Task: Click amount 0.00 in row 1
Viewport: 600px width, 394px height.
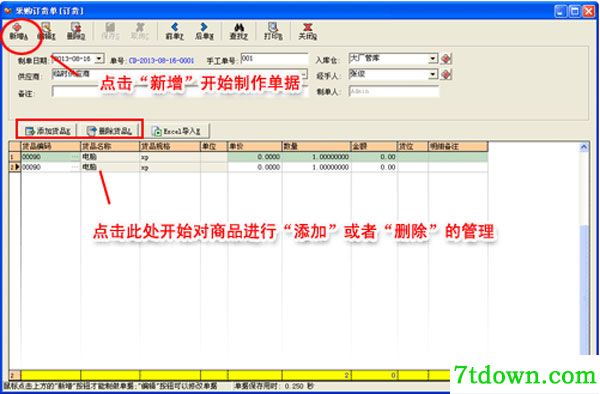Action: 374,157
